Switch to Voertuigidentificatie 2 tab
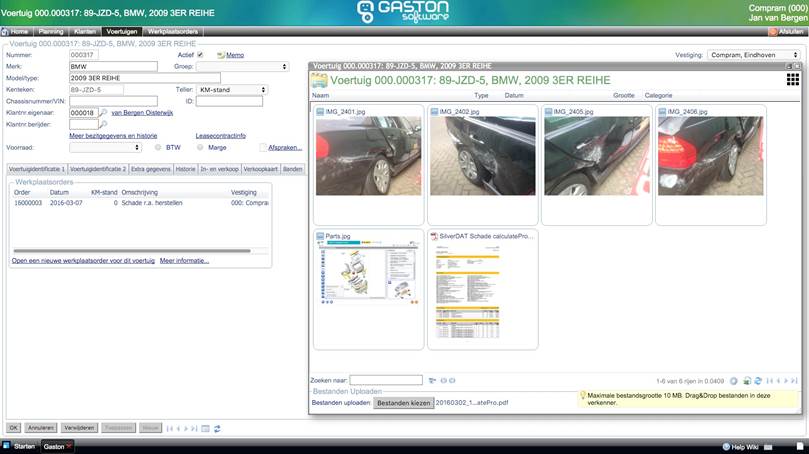The image size is (809, 454). click(98, 169)
